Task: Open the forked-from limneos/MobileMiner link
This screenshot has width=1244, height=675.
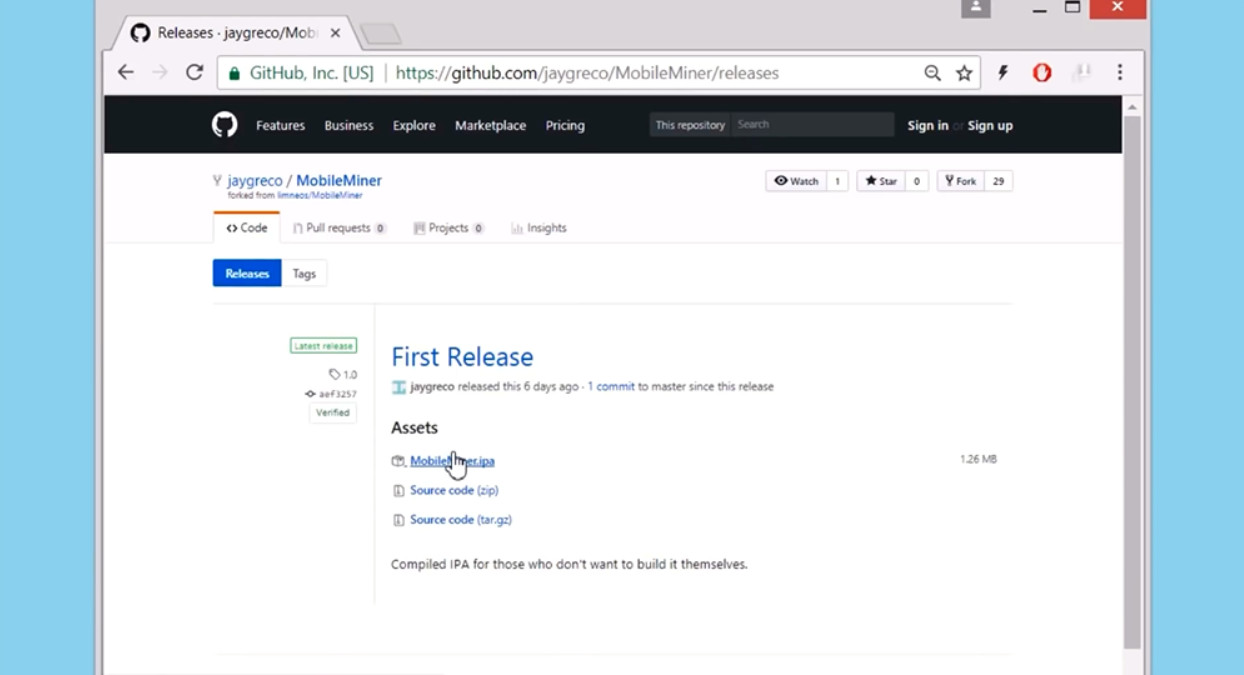Action: point(318,196)
